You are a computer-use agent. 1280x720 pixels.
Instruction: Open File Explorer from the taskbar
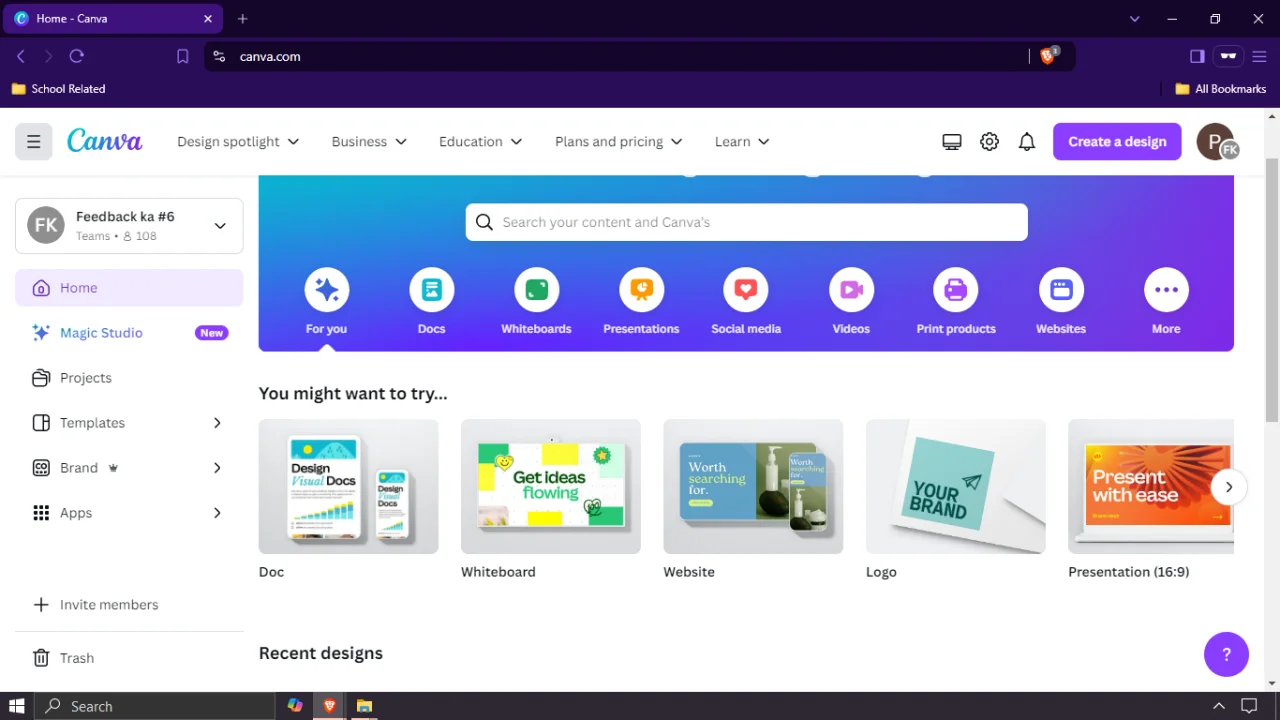(x=364, y=706)
